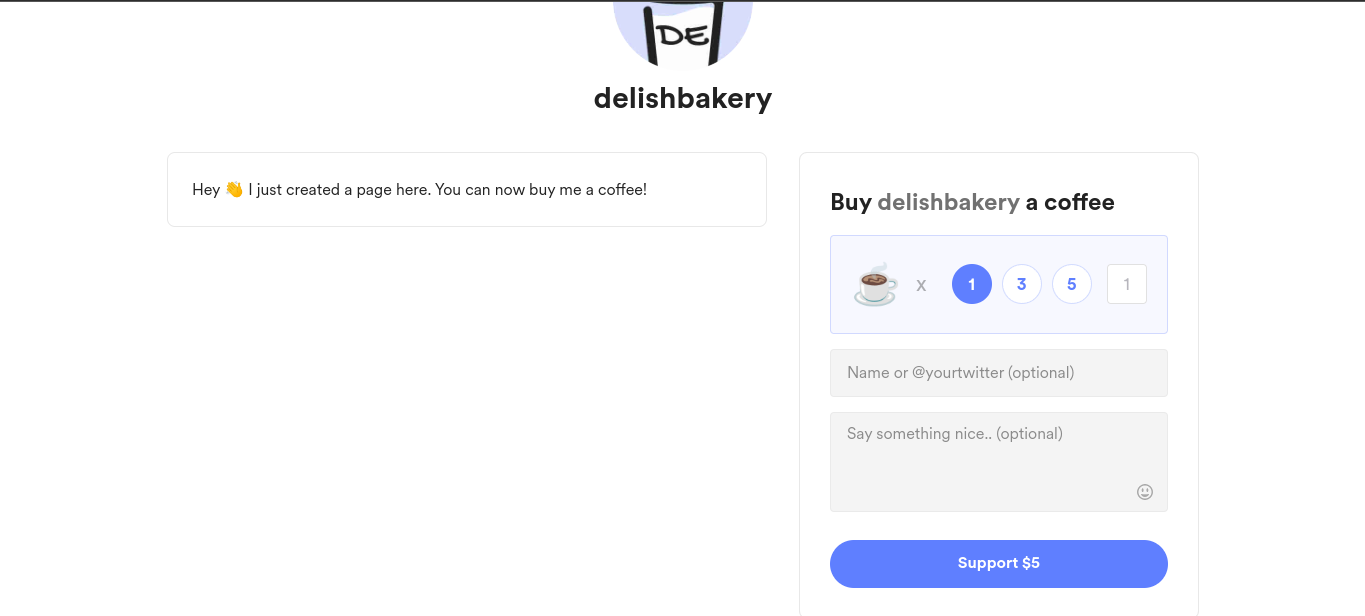Screen dimensions: 1365x616
Task: Open the emoji picker smiley icon
Action: 1145,492
